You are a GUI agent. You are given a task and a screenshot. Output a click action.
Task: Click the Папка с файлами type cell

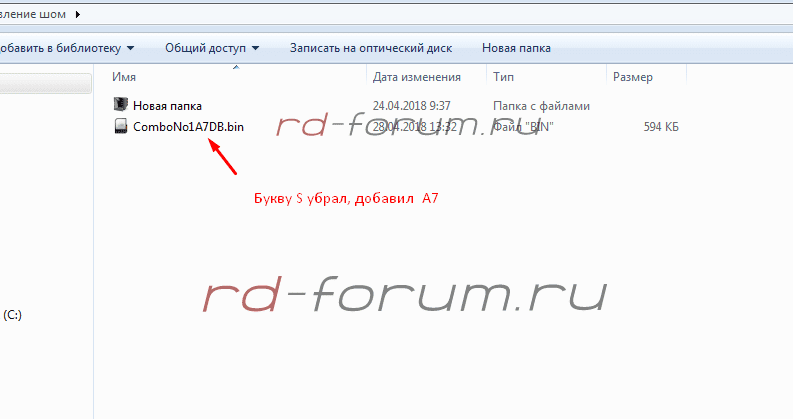point(541,105)
